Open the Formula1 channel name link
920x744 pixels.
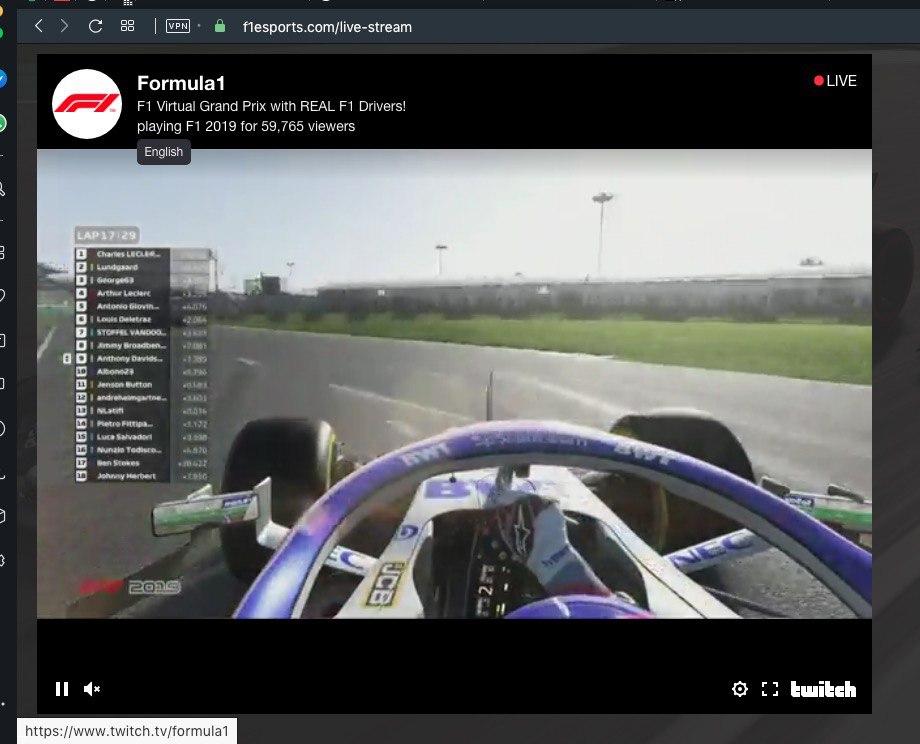point(181,83)
